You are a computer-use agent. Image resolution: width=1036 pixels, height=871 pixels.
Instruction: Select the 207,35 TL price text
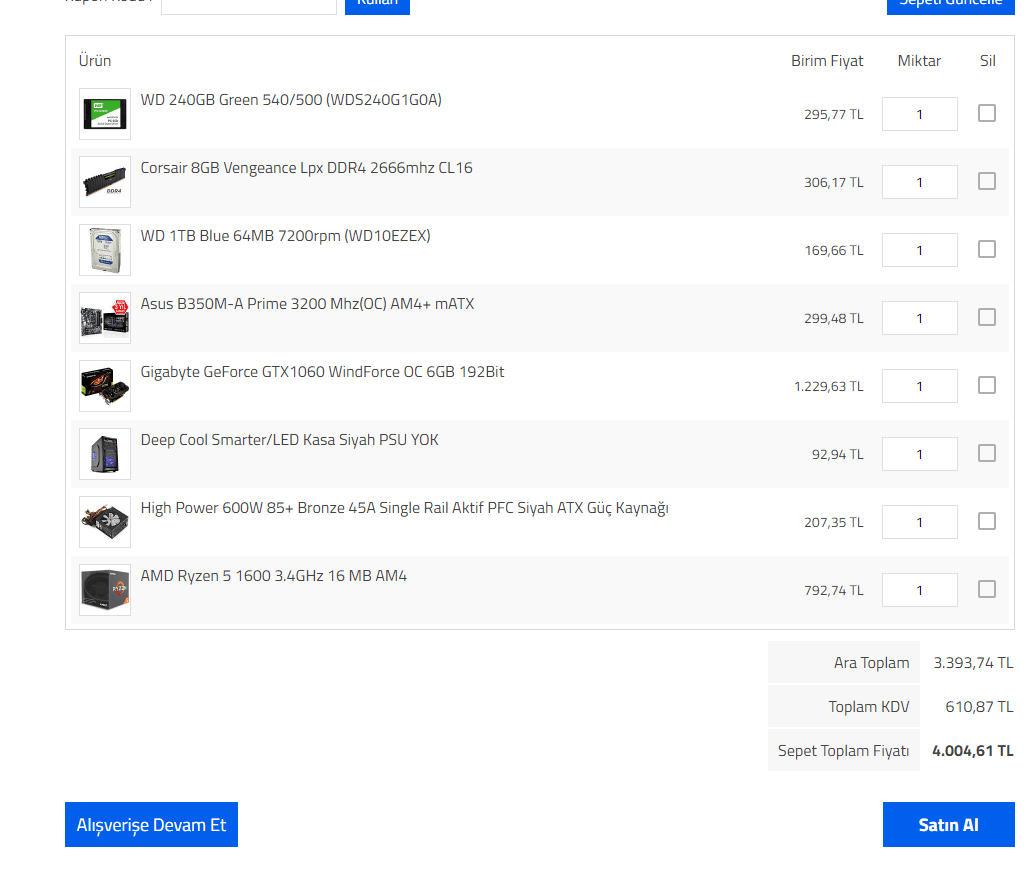[834, 523]
